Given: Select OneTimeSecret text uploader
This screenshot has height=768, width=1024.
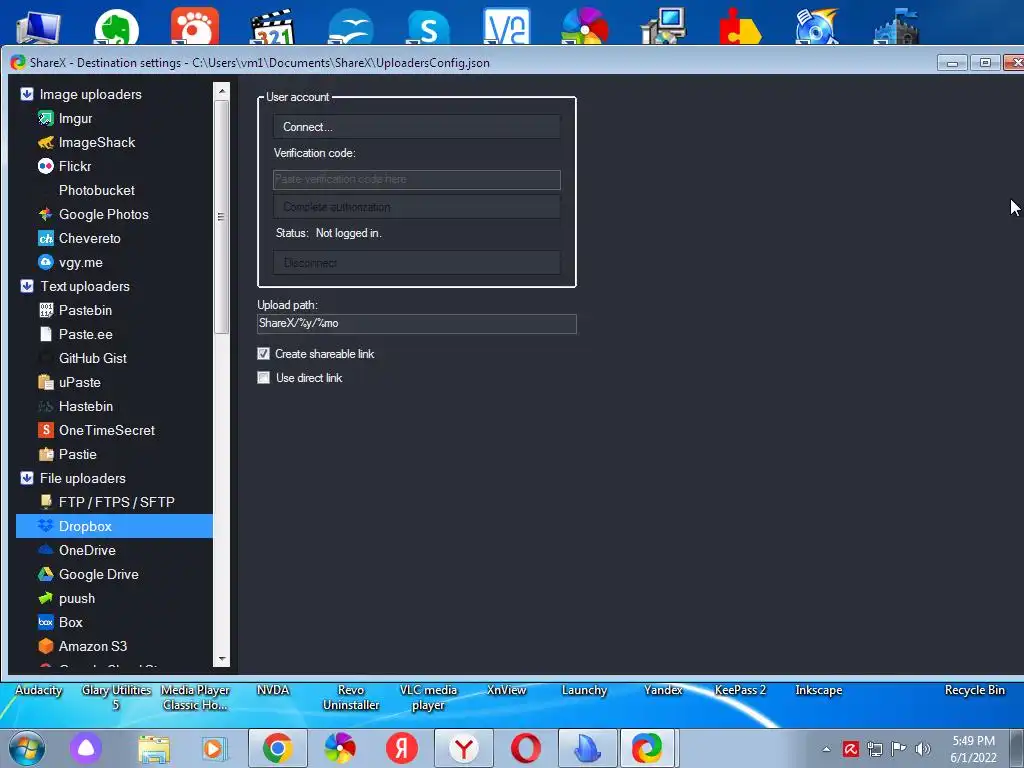Looking at the screenshot, I should coord(106,430).
